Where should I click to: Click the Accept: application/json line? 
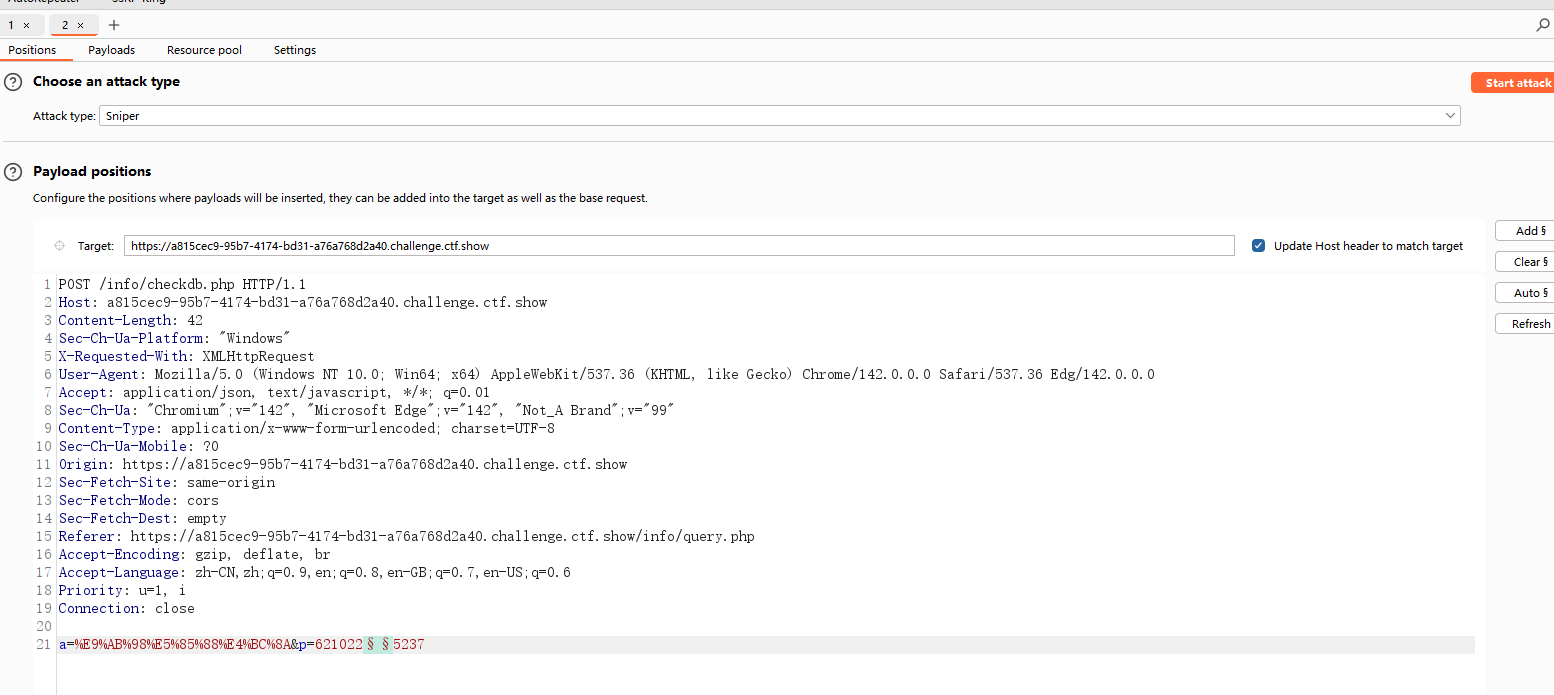274,392
